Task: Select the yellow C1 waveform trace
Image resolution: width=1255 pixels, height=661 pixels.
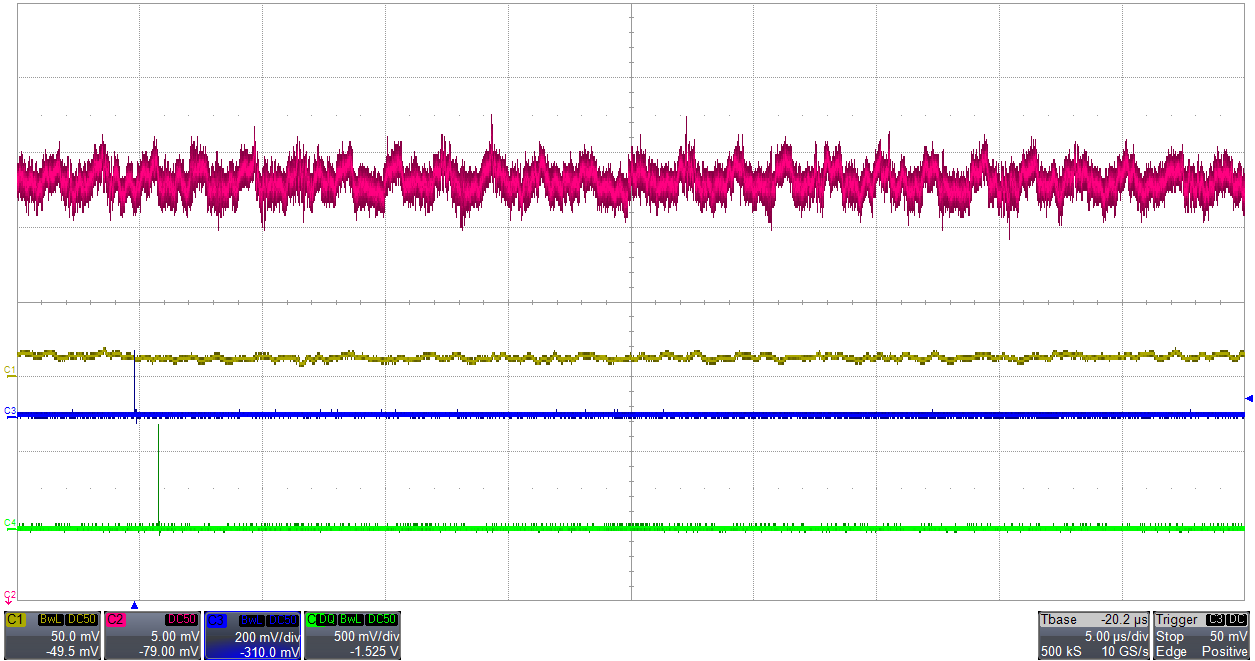Action: pyautogui.click(x=630, y=357)
